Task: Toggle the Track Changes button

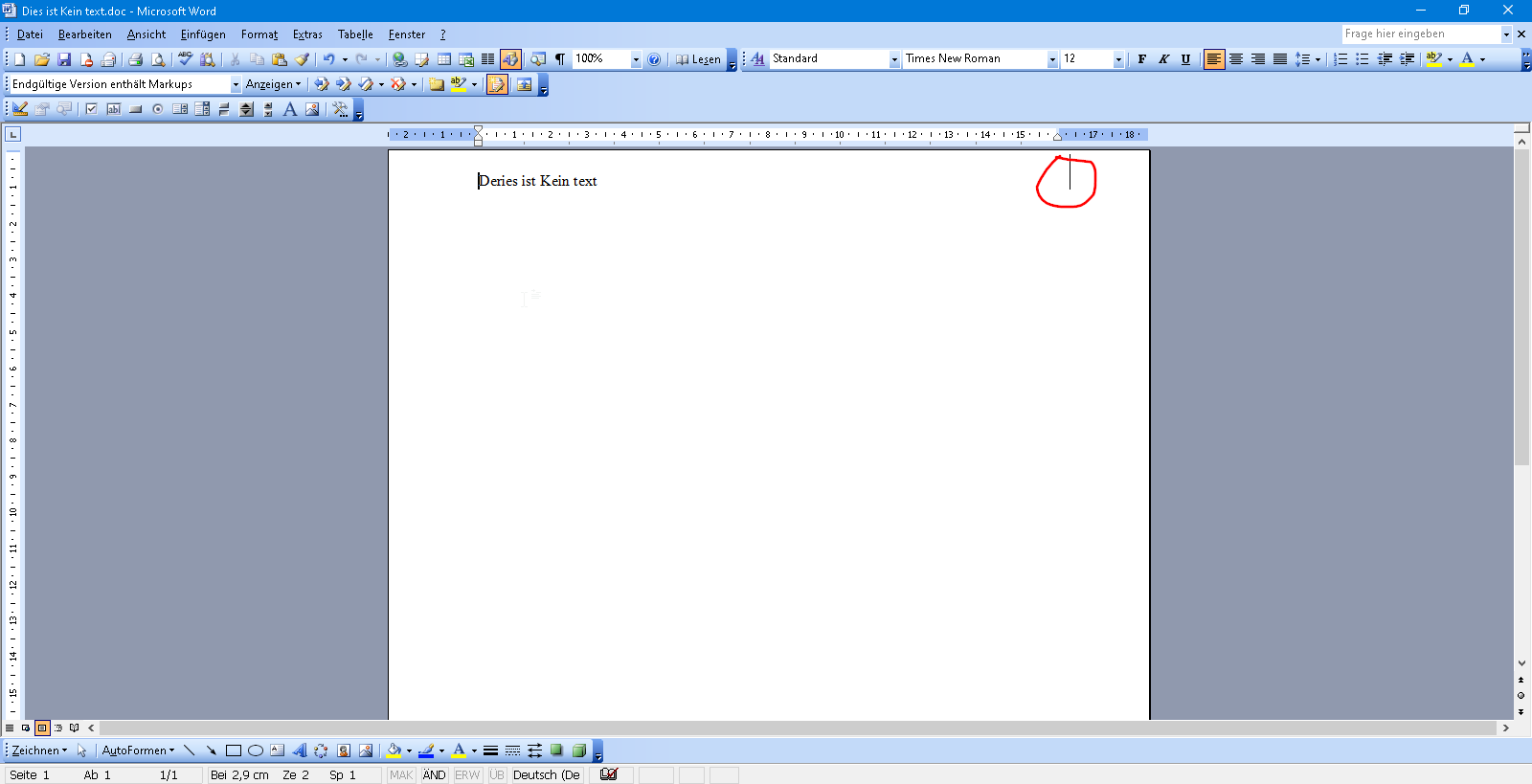Action: (497, 84)
